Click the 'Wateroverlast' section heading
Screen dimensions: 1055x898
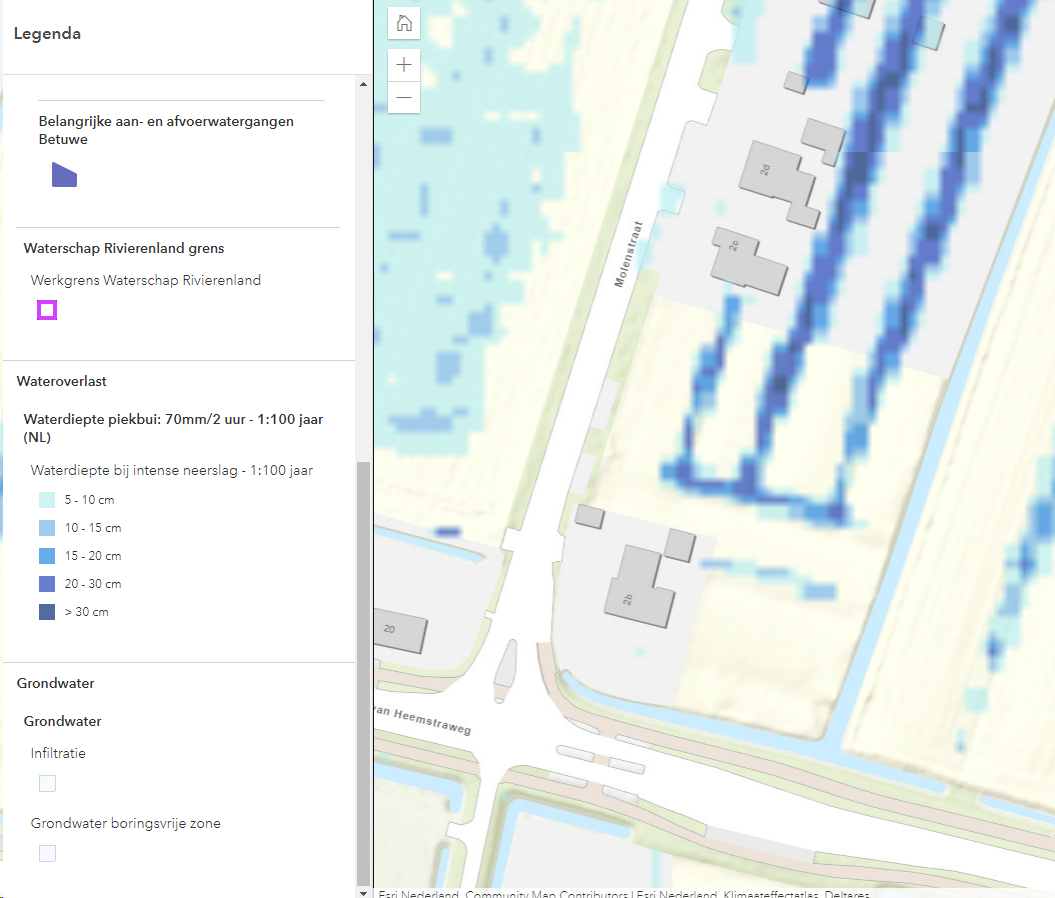(x=61, y=381)
